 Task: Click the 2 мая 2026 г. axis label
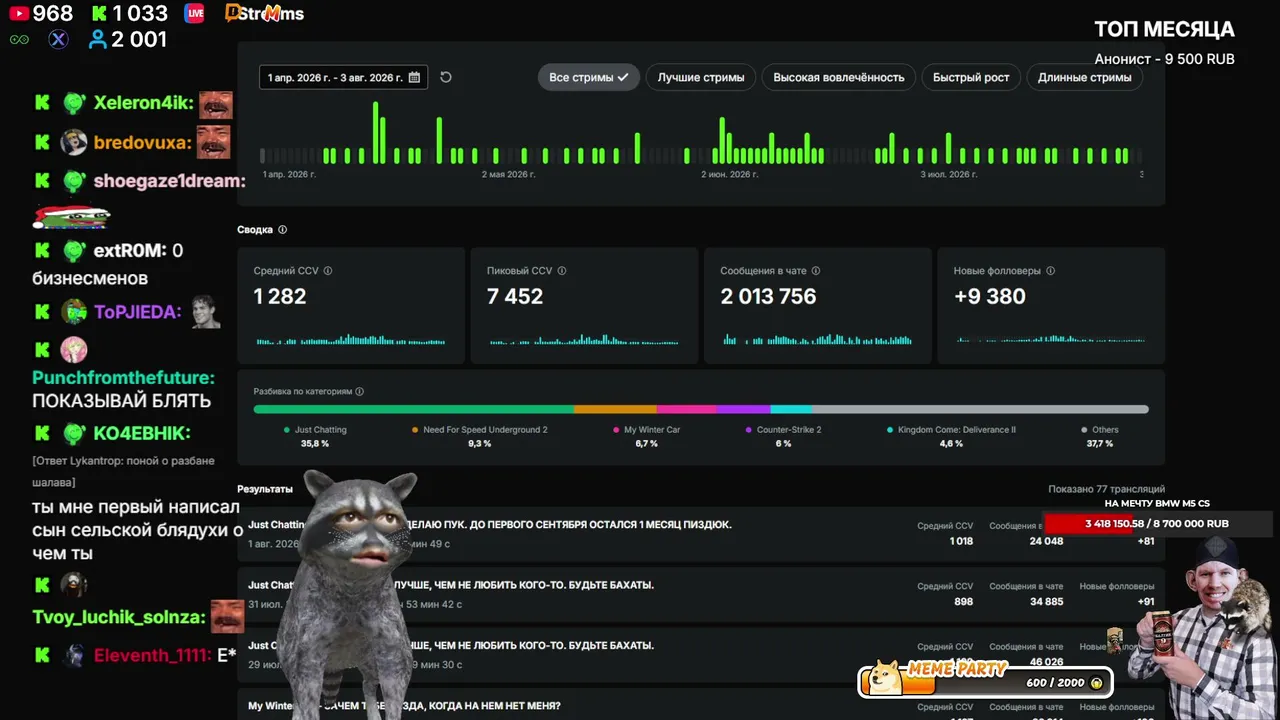tap(508, 175)
